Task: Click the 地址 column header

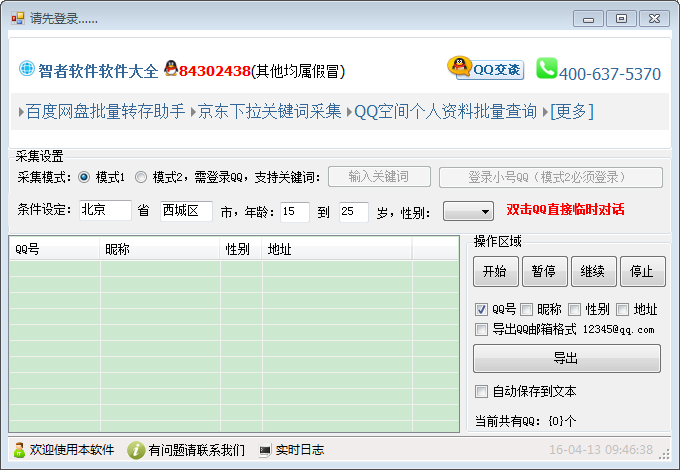Action: (x=337, y=249)
